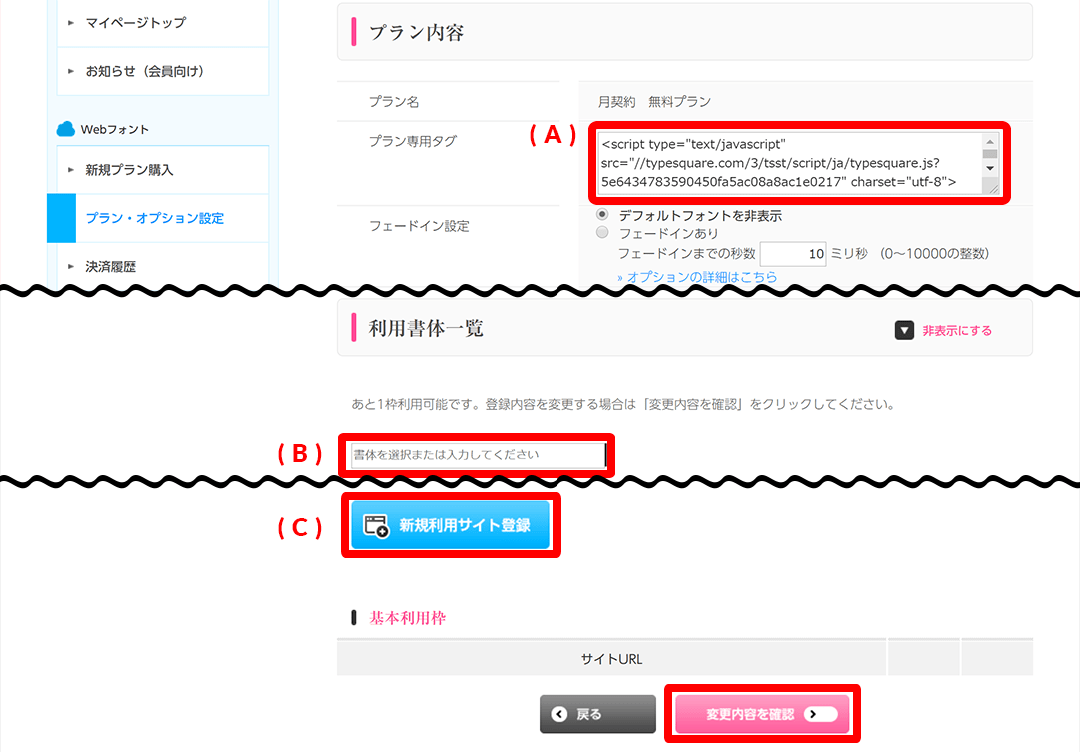Viewport: 1080px width, 752px height.
Task: Select デフォルトフォントを非表示 radio button
Action: 602,215
